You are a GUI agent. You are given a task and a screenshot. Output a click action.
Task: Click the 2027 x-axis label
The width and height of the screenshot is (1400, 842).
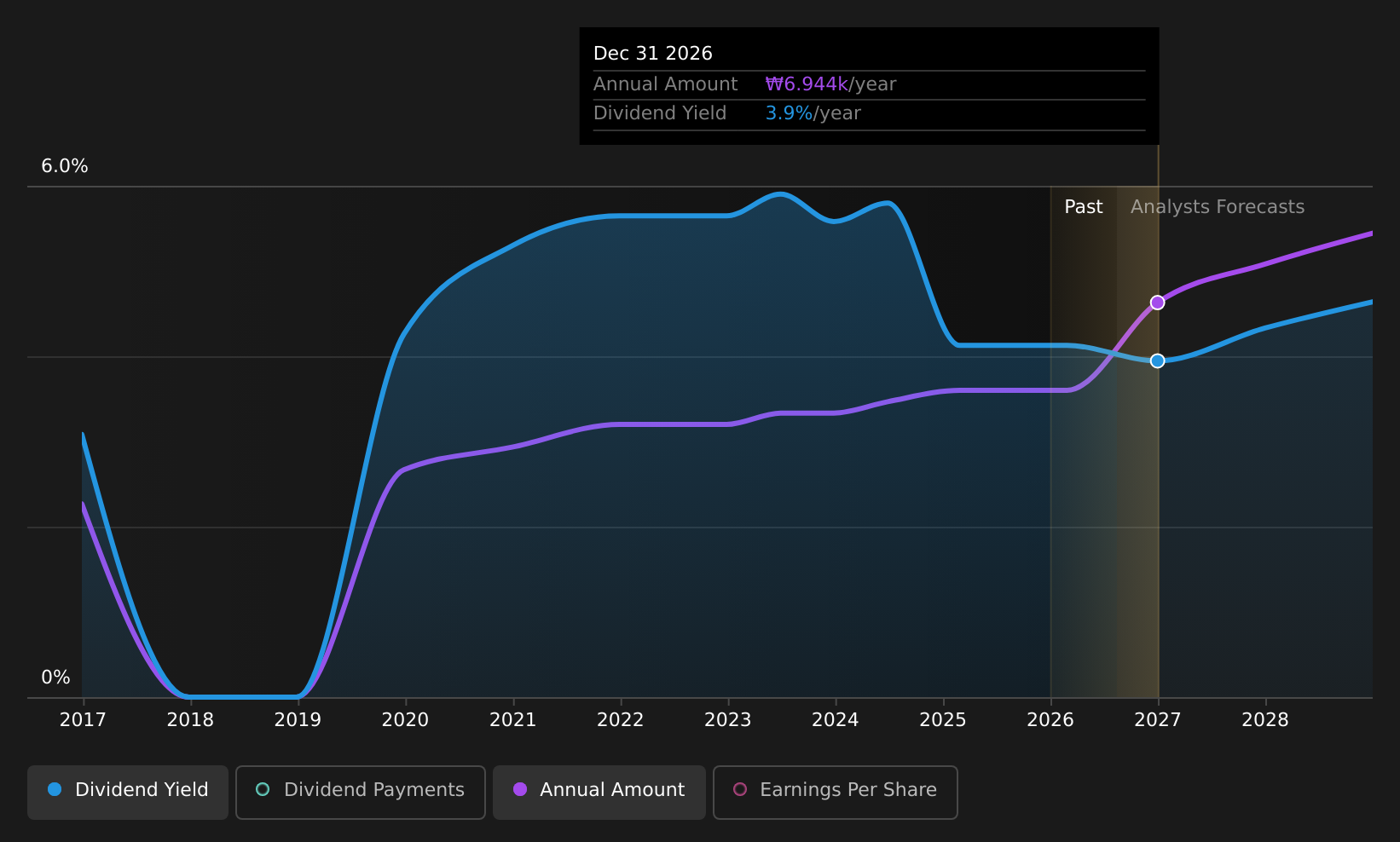point(1157,720)
